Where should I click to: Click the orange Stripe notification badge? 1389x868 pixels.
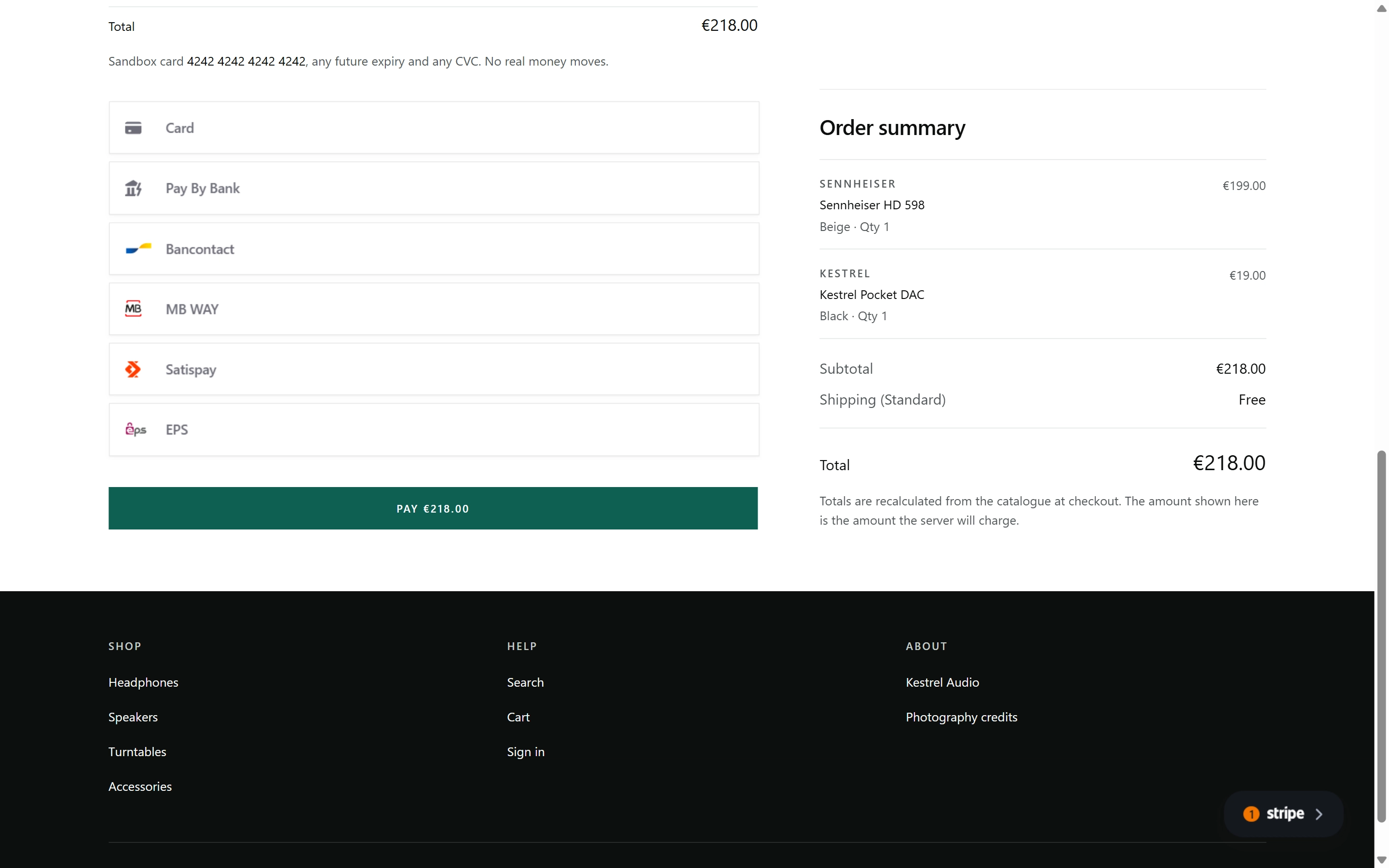[1251, 814]
